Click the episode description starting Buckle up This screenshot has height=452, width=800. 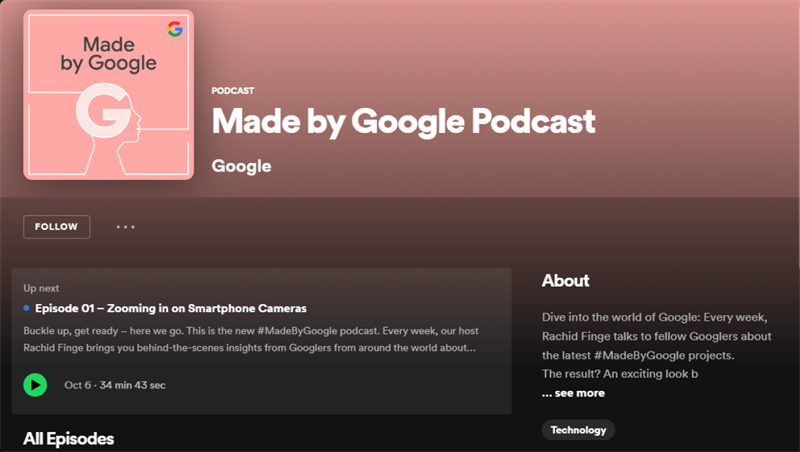(251, 339)
